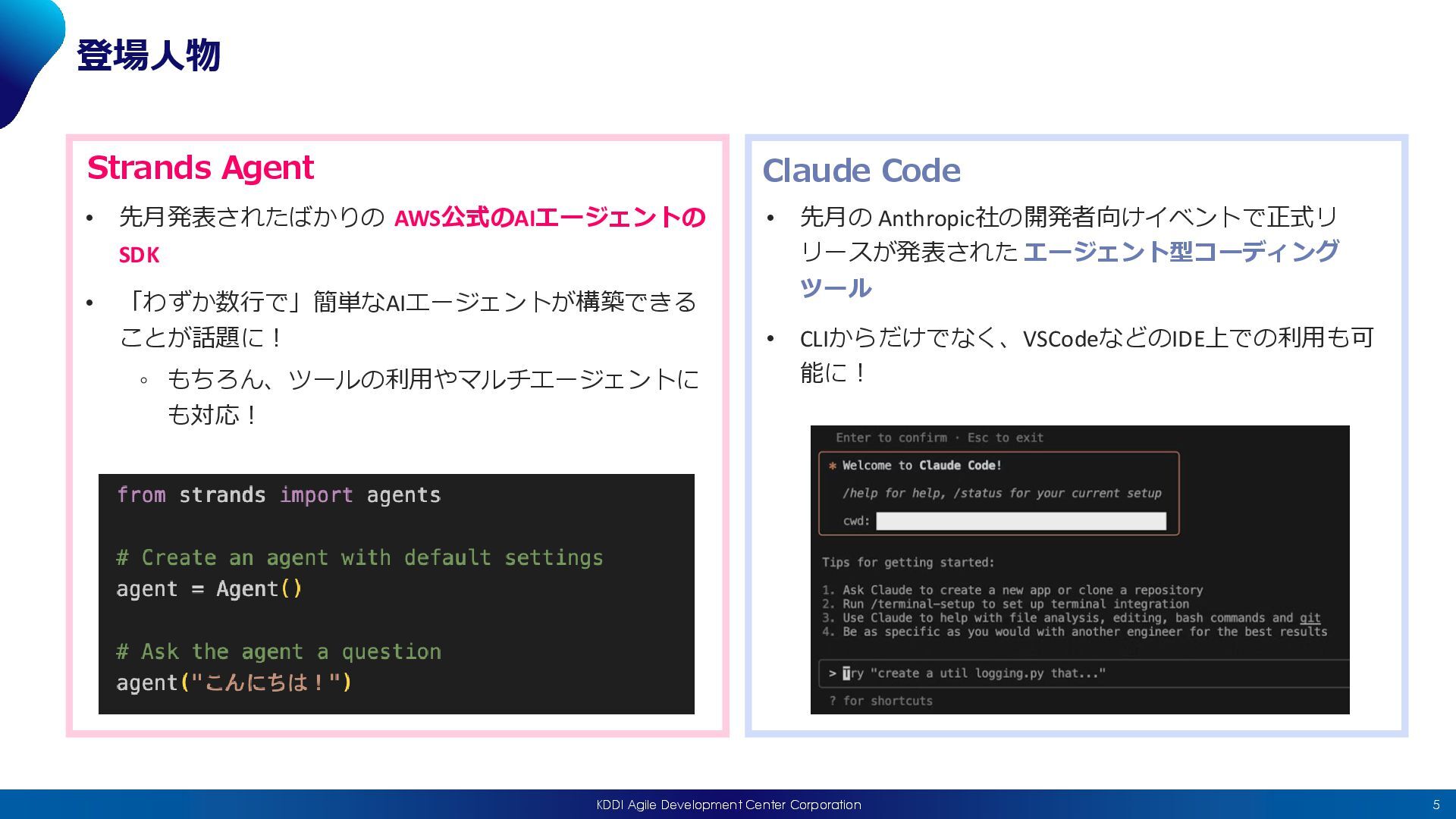Screen dimensions: 1456x819
Task: Click code line agent("こんにちは！")
Action: 234,682
